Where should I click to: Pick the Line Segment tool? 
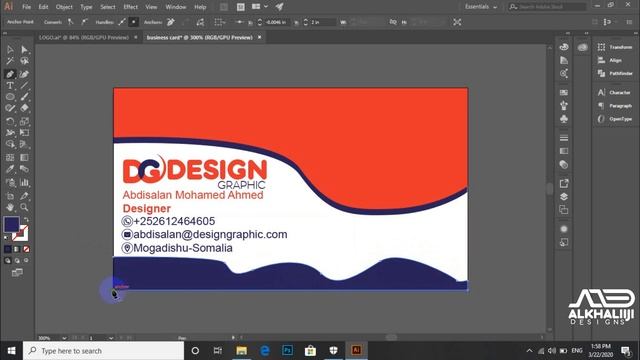tap(24, 85)
